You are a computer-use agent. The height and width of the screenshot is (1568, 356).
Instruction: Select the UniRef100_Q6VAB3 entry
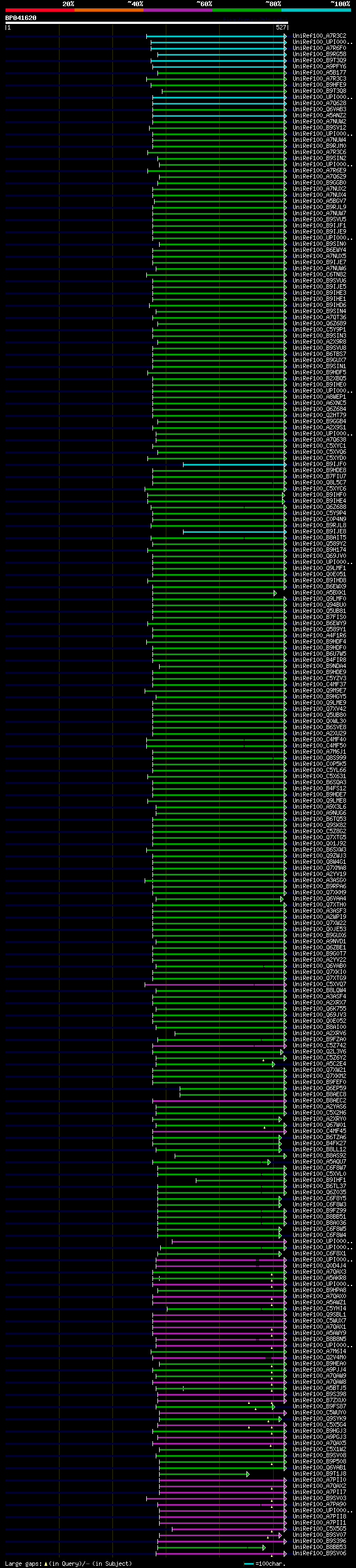click(x=319, y=110)
